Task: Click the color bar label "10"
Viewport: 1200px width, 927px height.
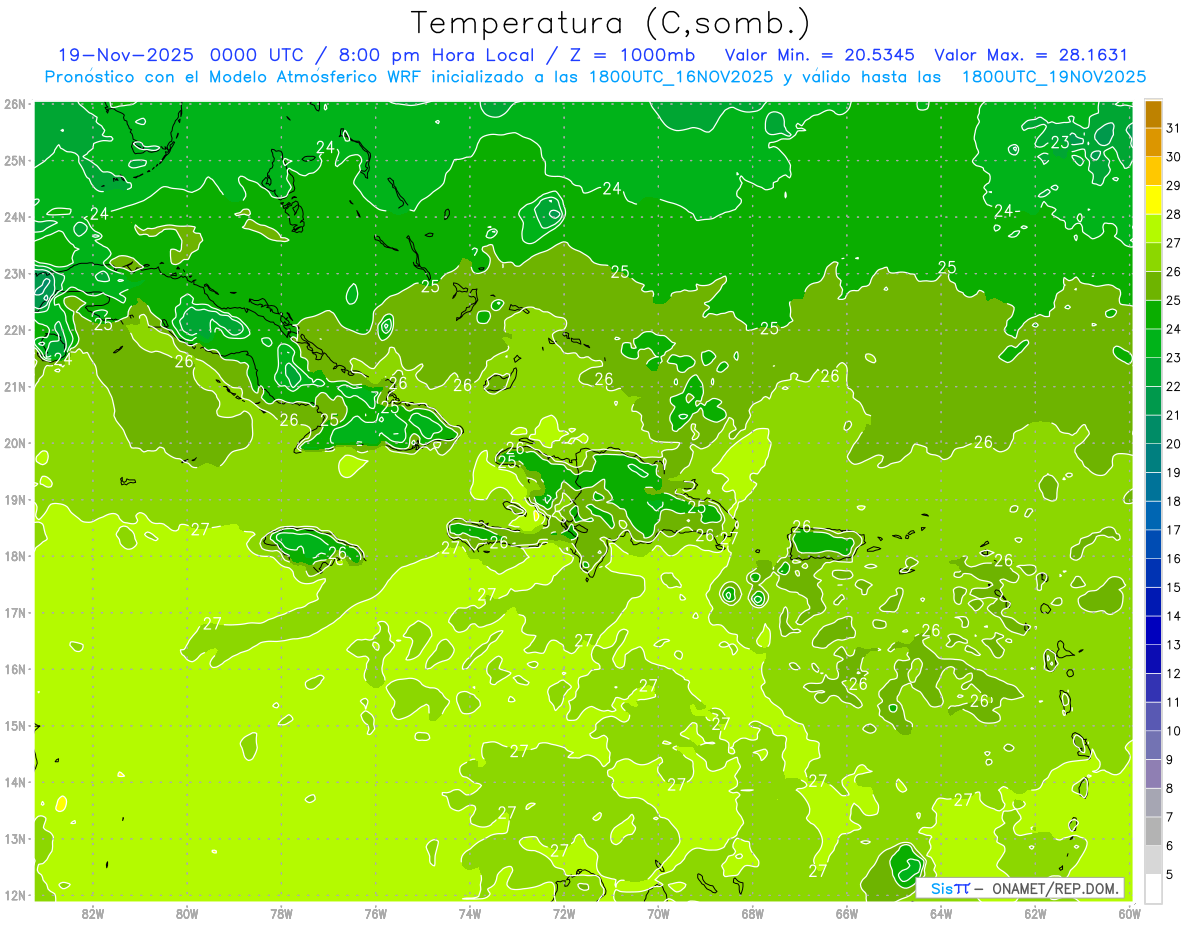Action: (x=1174, y=731)
